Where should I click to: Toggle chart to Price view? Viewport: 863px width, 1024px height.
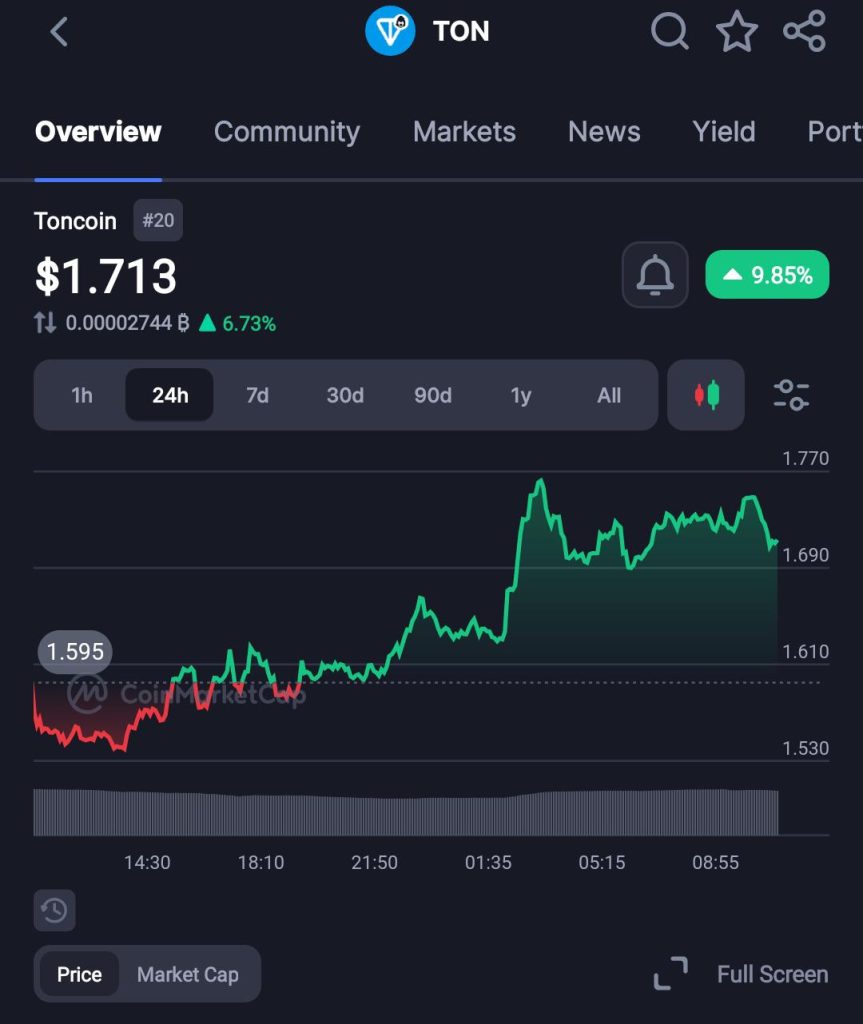(79, 974)
